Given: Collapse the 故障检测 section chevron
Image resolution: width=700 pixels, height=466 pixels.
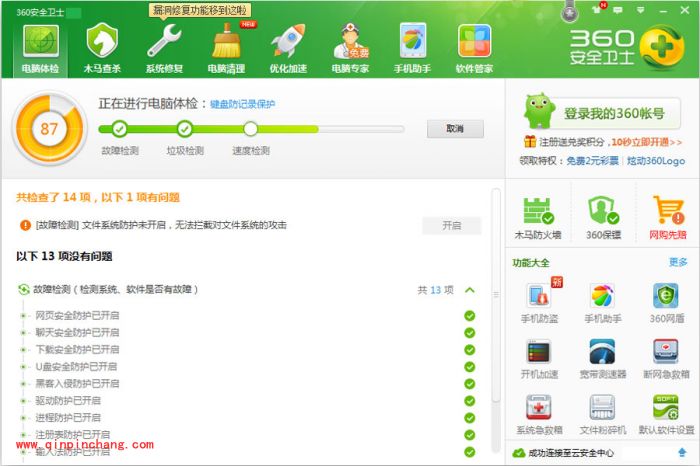Looking at the screenshot, I should pyautogui.click(x=470, y=290).
